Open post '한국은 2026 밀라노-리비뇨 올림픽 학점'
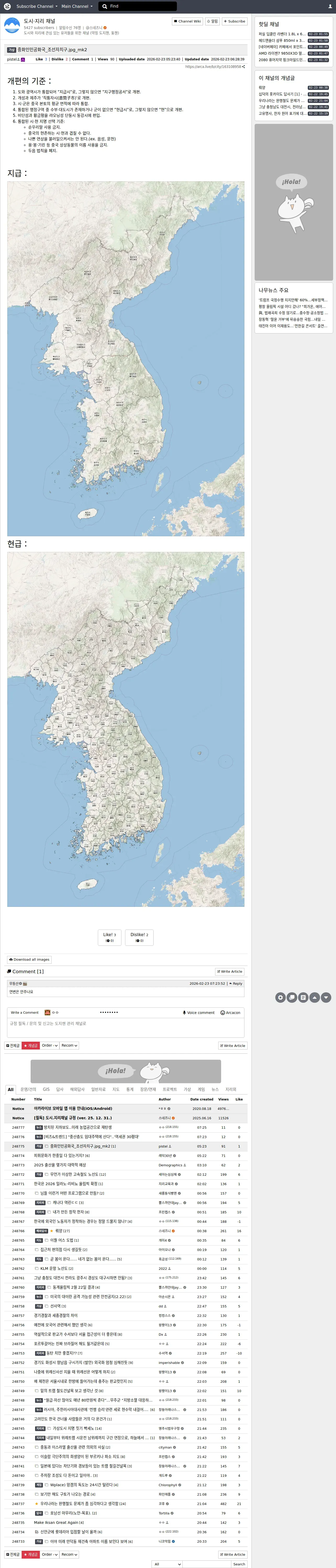The height and width of the screenshot is (1568, 336). point(66,1184)
